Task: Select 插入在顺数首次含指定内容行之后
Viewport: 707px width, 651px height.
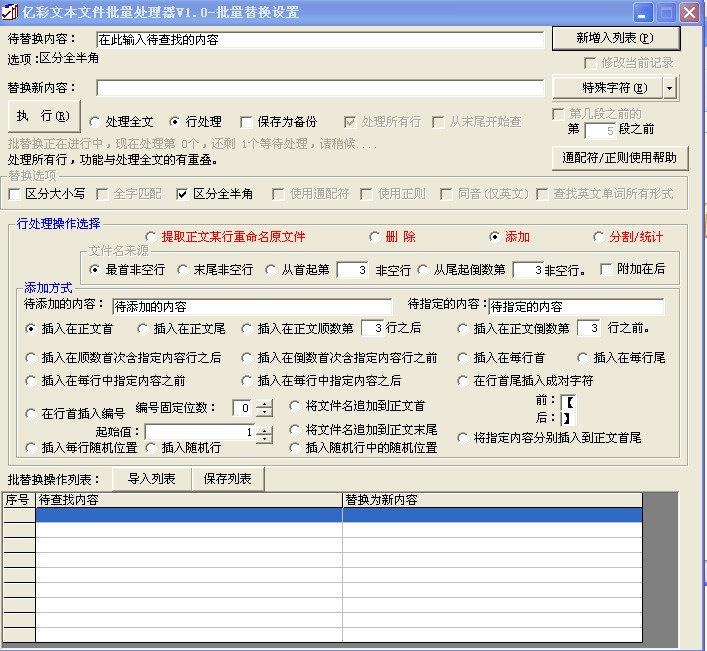Action: 124,358
